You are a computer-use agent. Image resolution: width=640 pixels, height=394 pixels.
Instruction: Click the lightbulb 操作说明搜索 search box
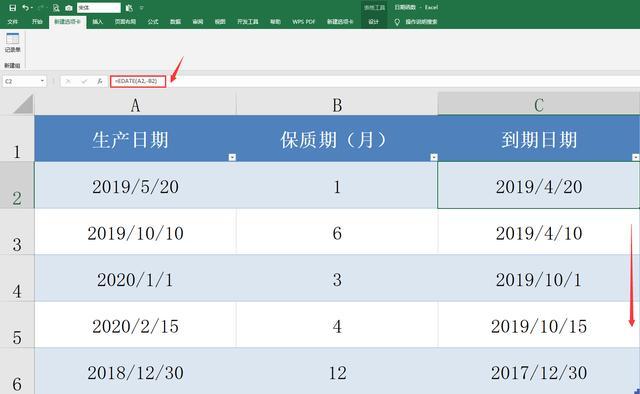pos(416,22)
